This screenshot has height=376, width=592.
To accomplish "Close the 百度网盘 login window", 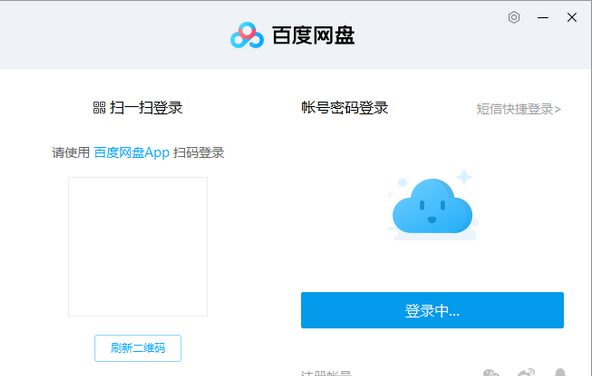I will [572, 17].
